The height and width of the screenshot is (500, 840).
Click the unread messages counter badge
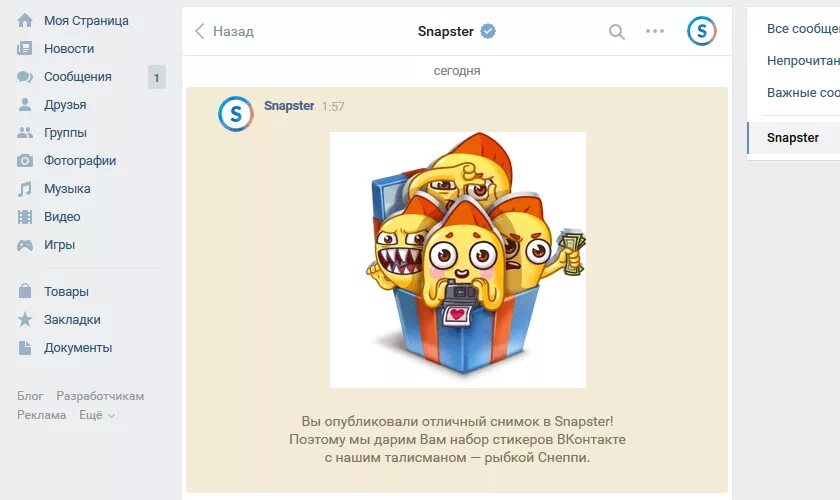click(156, 78)
